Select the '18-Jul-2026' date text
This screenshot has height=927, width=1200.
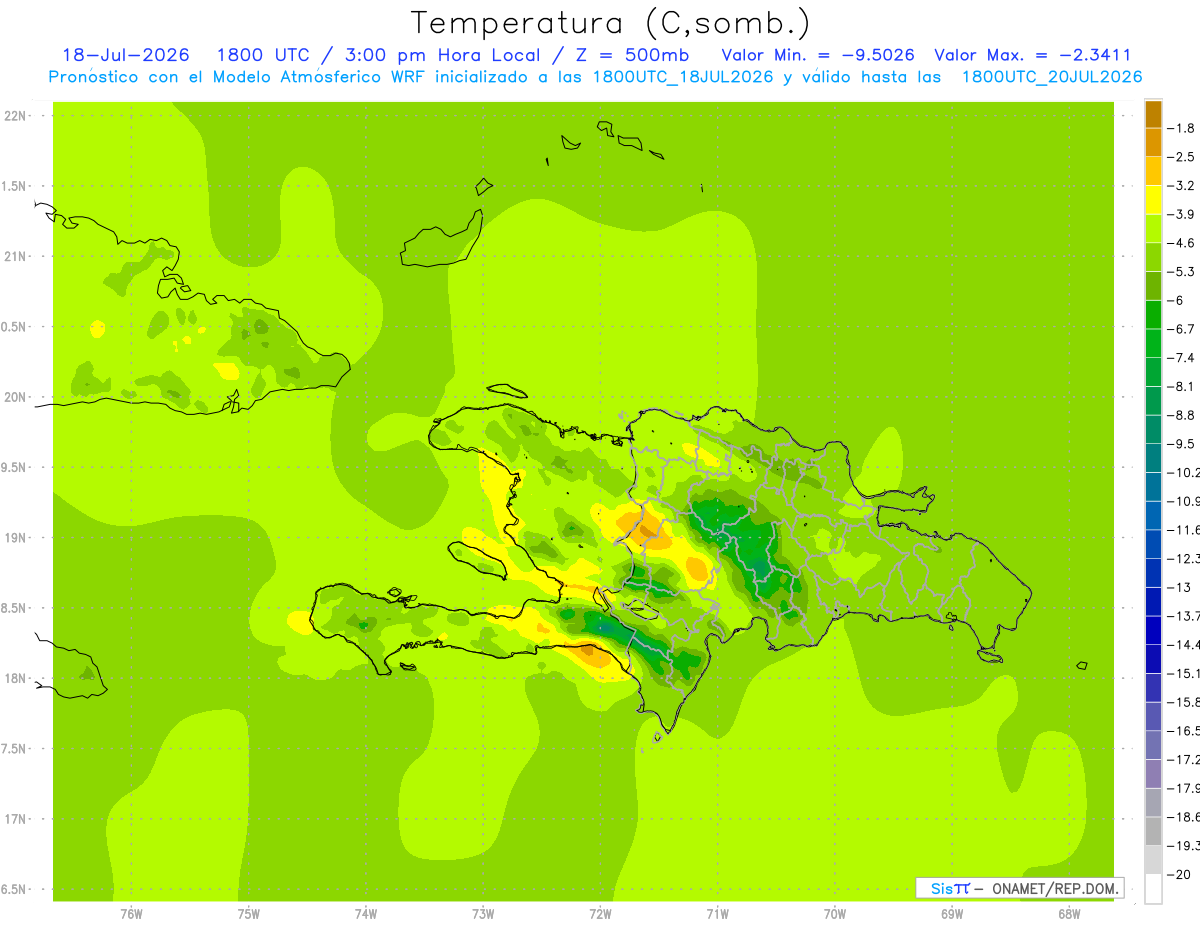(x=125, y=55)
